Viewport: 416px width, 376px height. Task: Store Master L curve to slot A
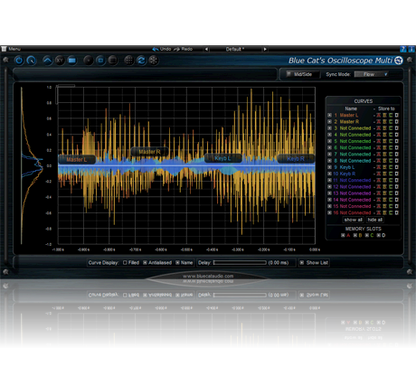(x=379, y=115)
